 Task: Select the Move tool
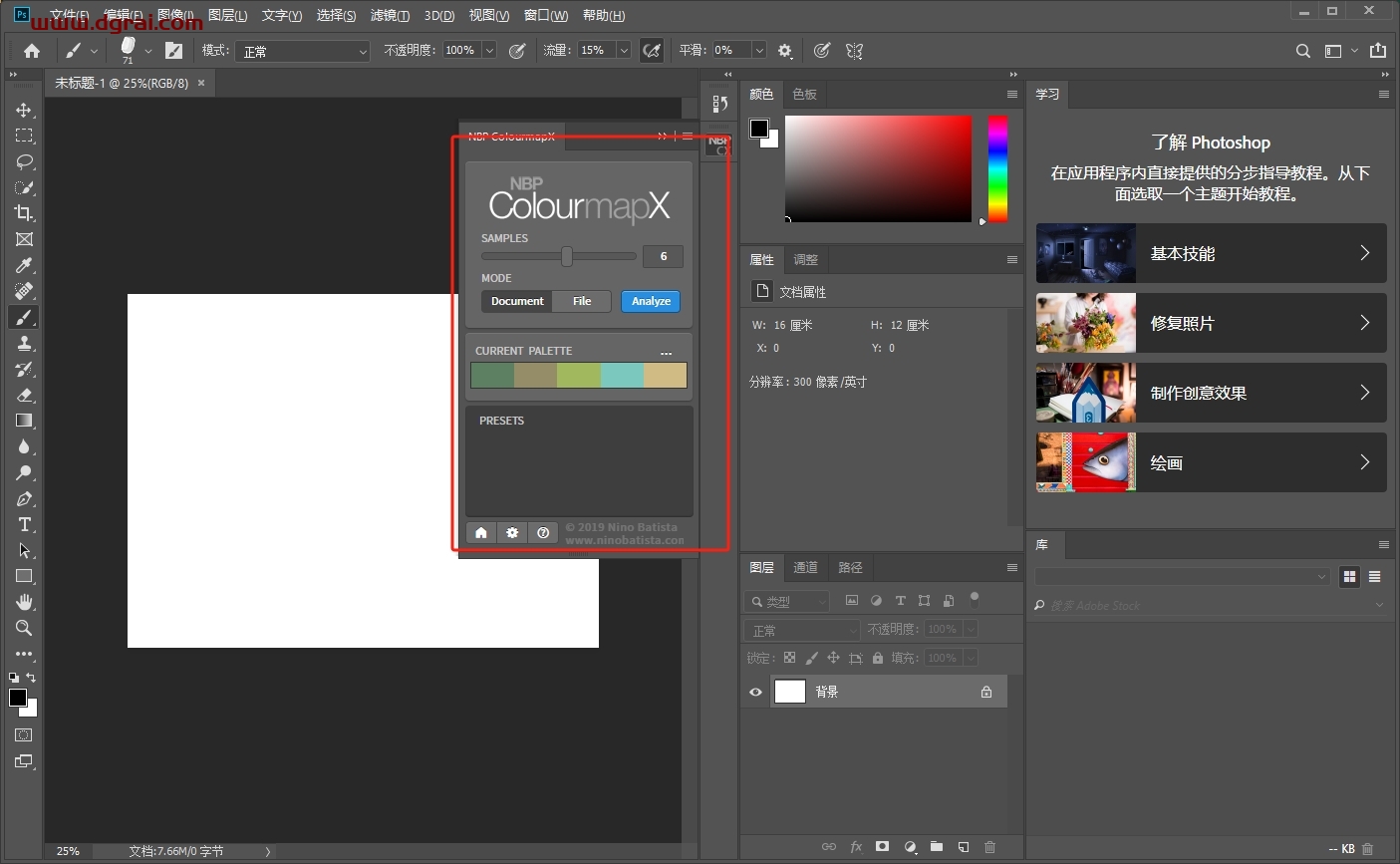click(24, 110)
